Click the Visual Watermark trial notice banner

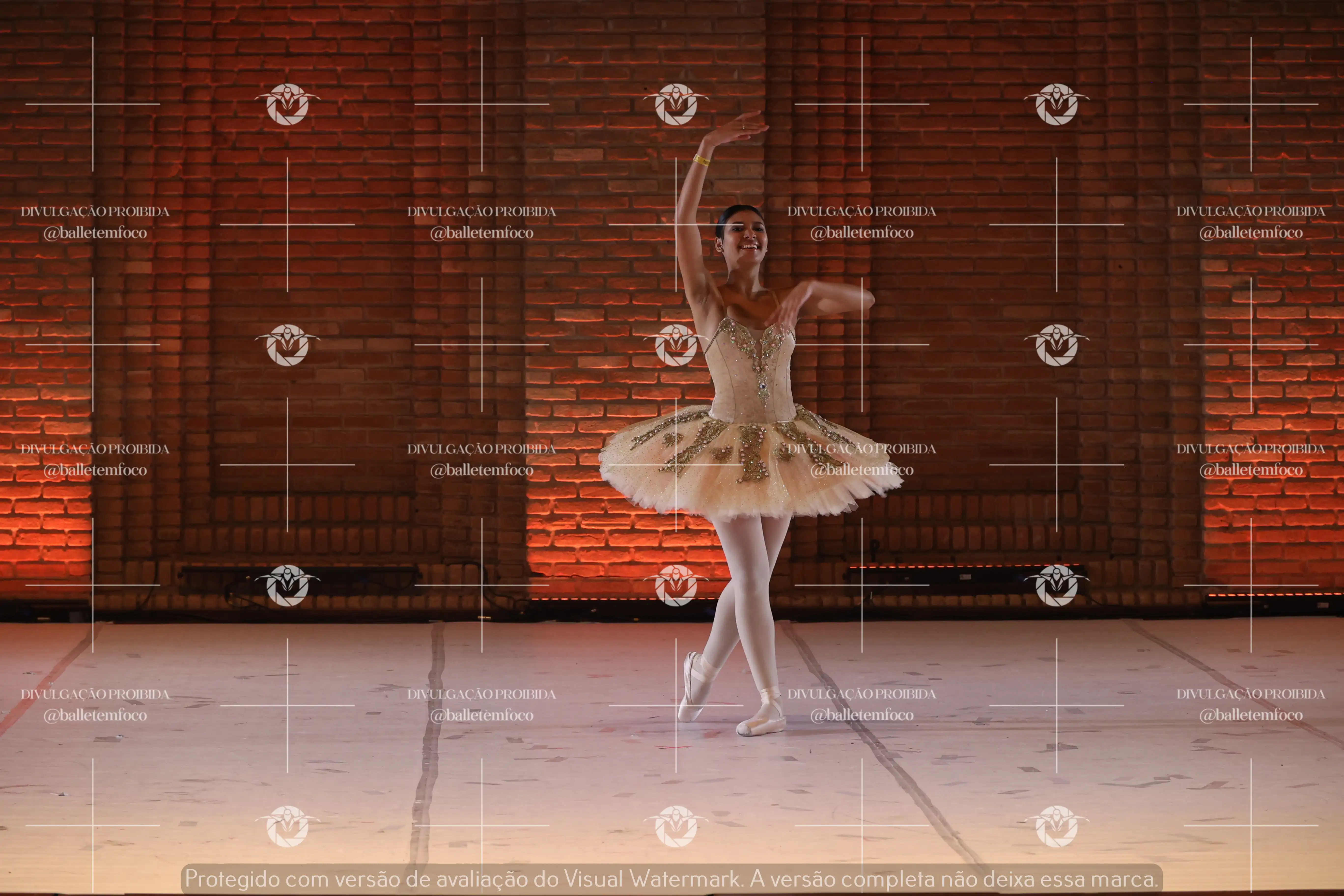point(672,879)
